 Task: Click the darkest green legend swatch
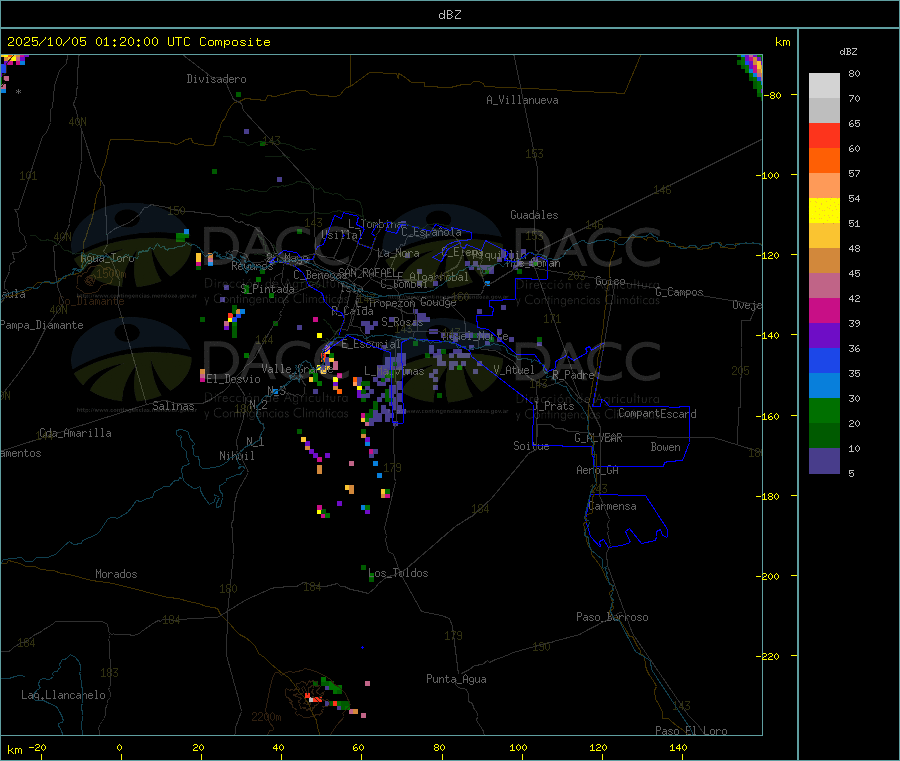pos(824,435)
